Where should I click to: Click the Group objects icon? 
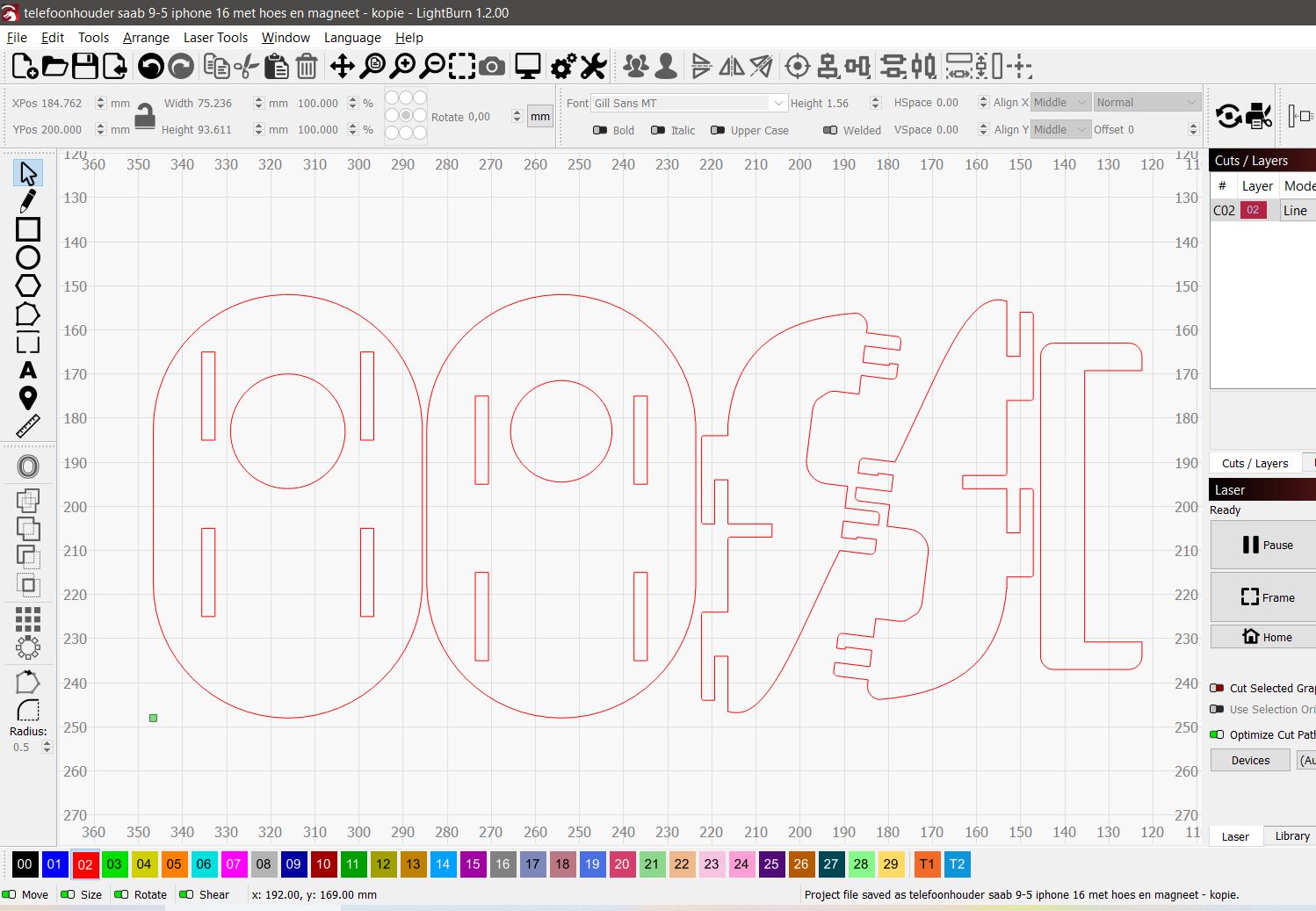pos(636,66)
